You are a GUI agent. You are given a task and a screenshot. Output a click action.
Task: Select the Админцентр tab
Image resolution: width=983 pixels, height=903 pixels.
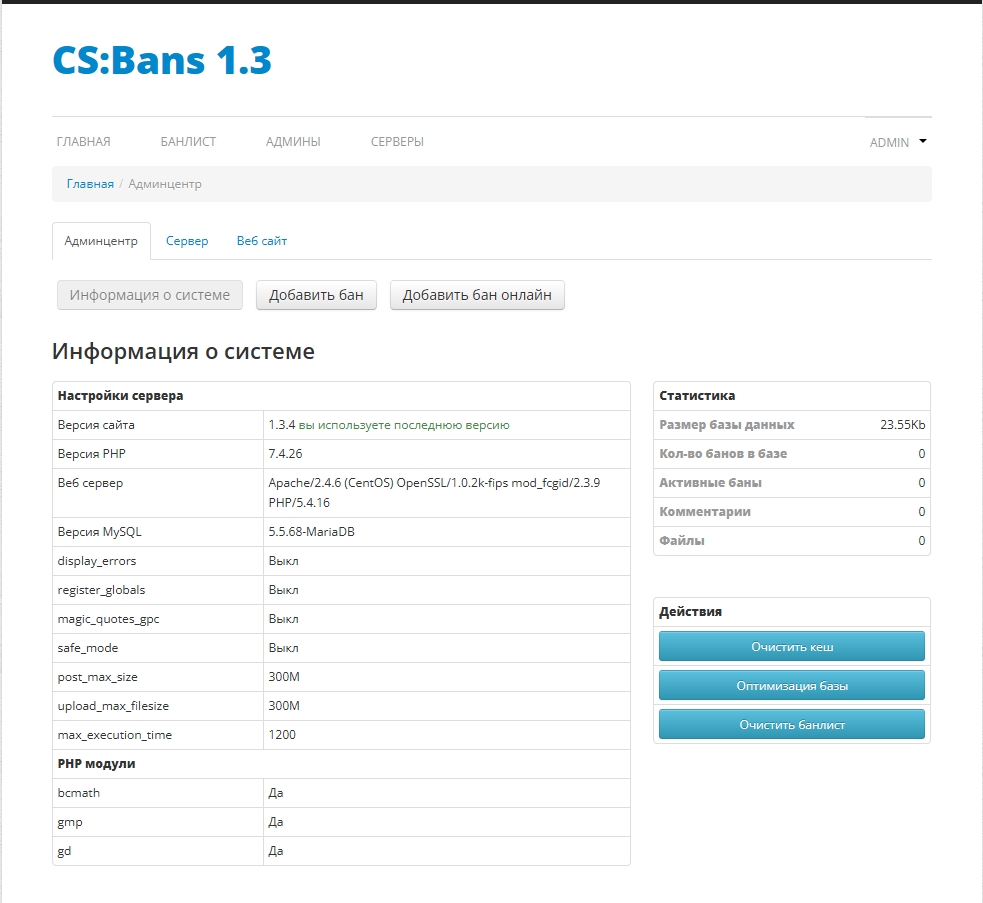coord(101,241)
